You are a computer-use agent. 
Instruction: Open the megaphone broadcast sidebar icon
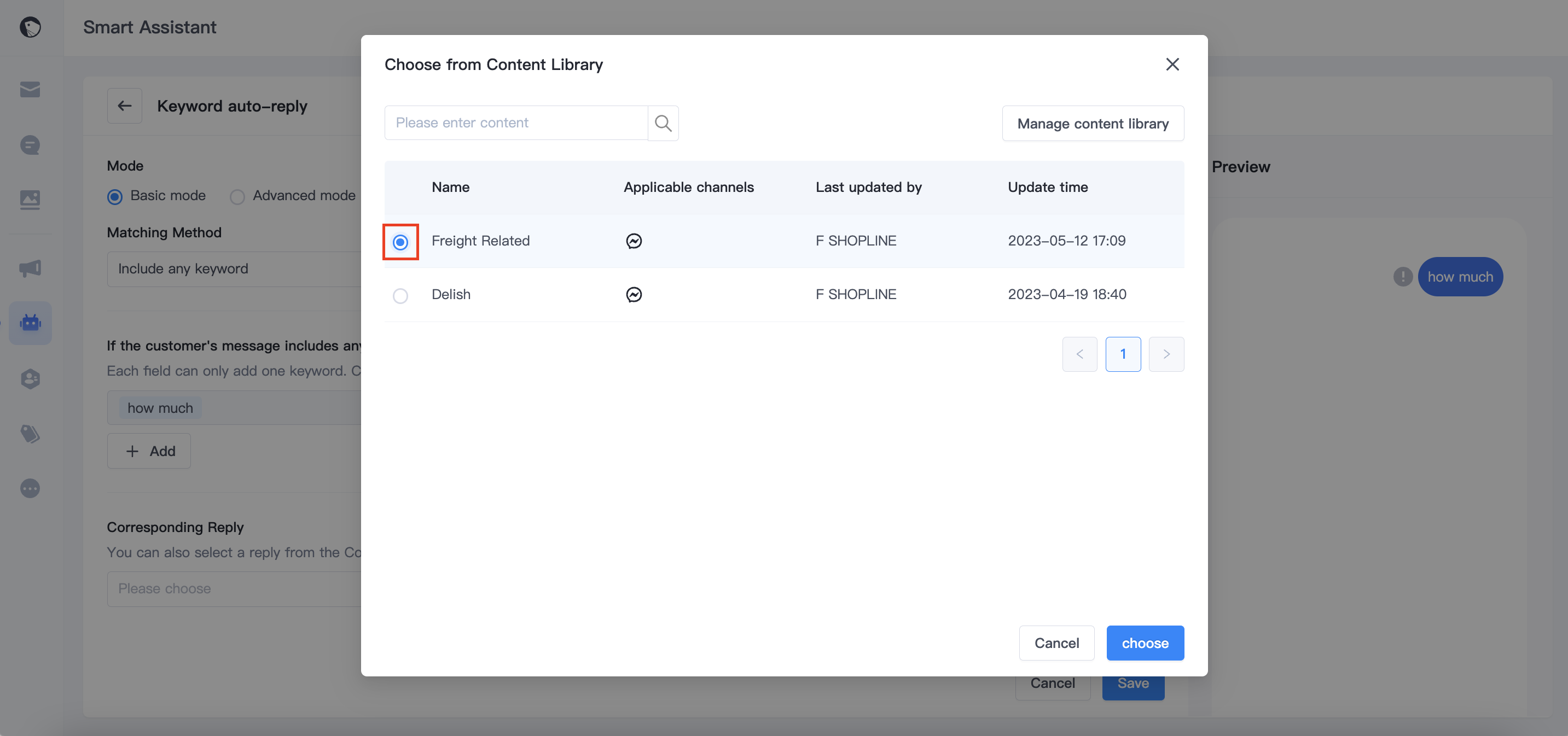click(x=31, y=268)
